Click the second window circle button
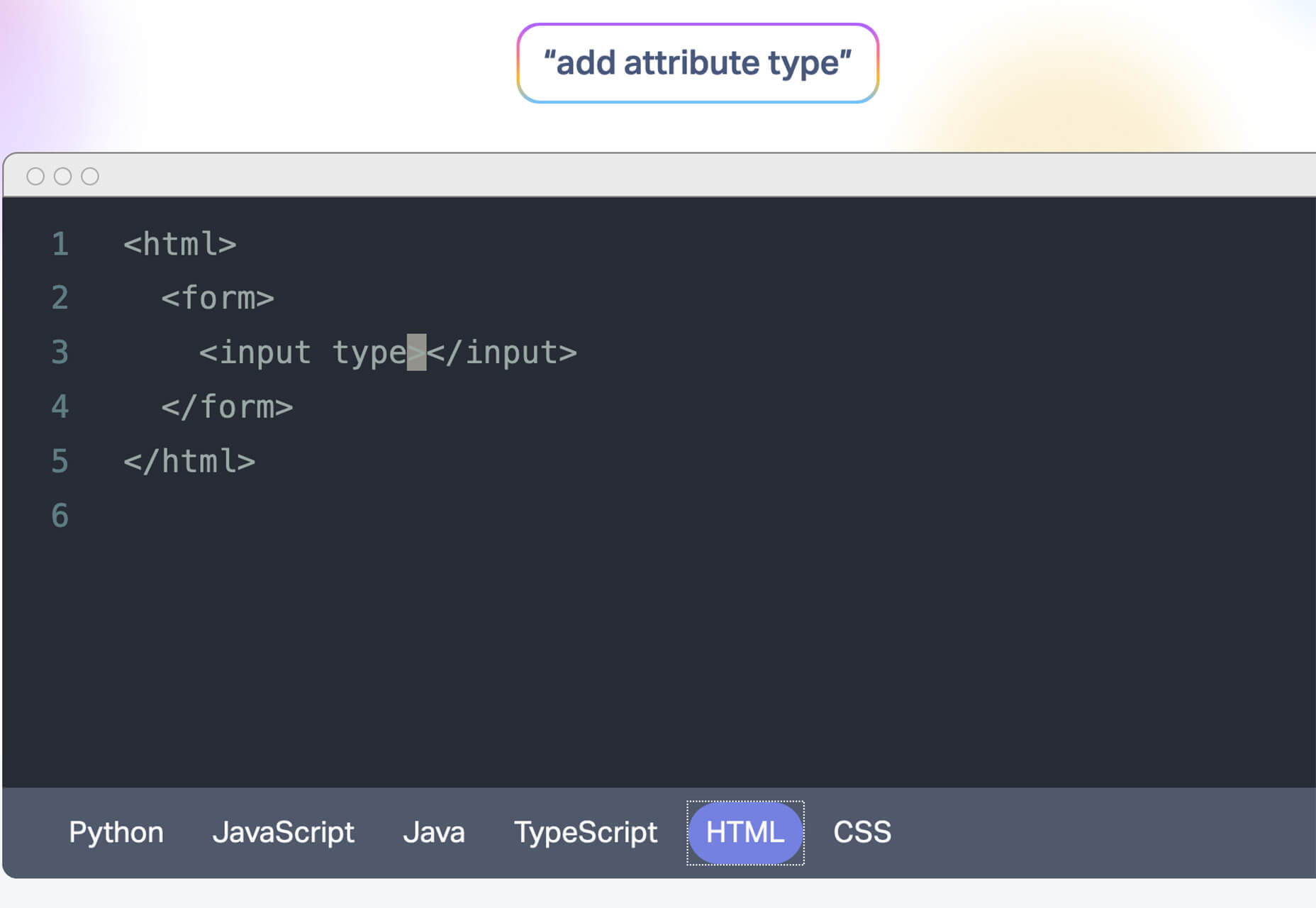This screenshot has height=908, width=1316. click(x=63, y=176)
